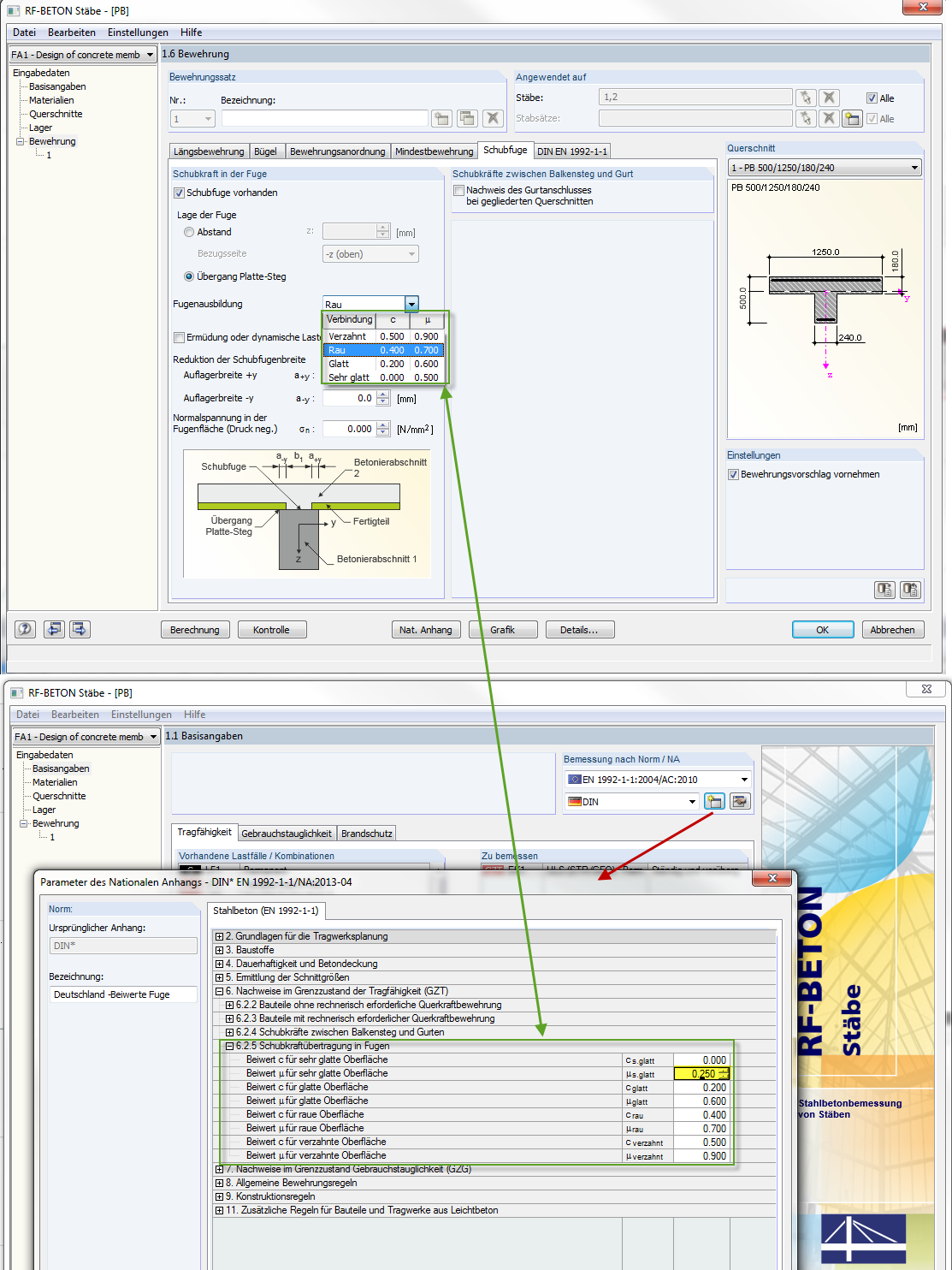Select the Abstand radio button
Image resolution: width=952 pixels, height=1270 pixels.
189,232
